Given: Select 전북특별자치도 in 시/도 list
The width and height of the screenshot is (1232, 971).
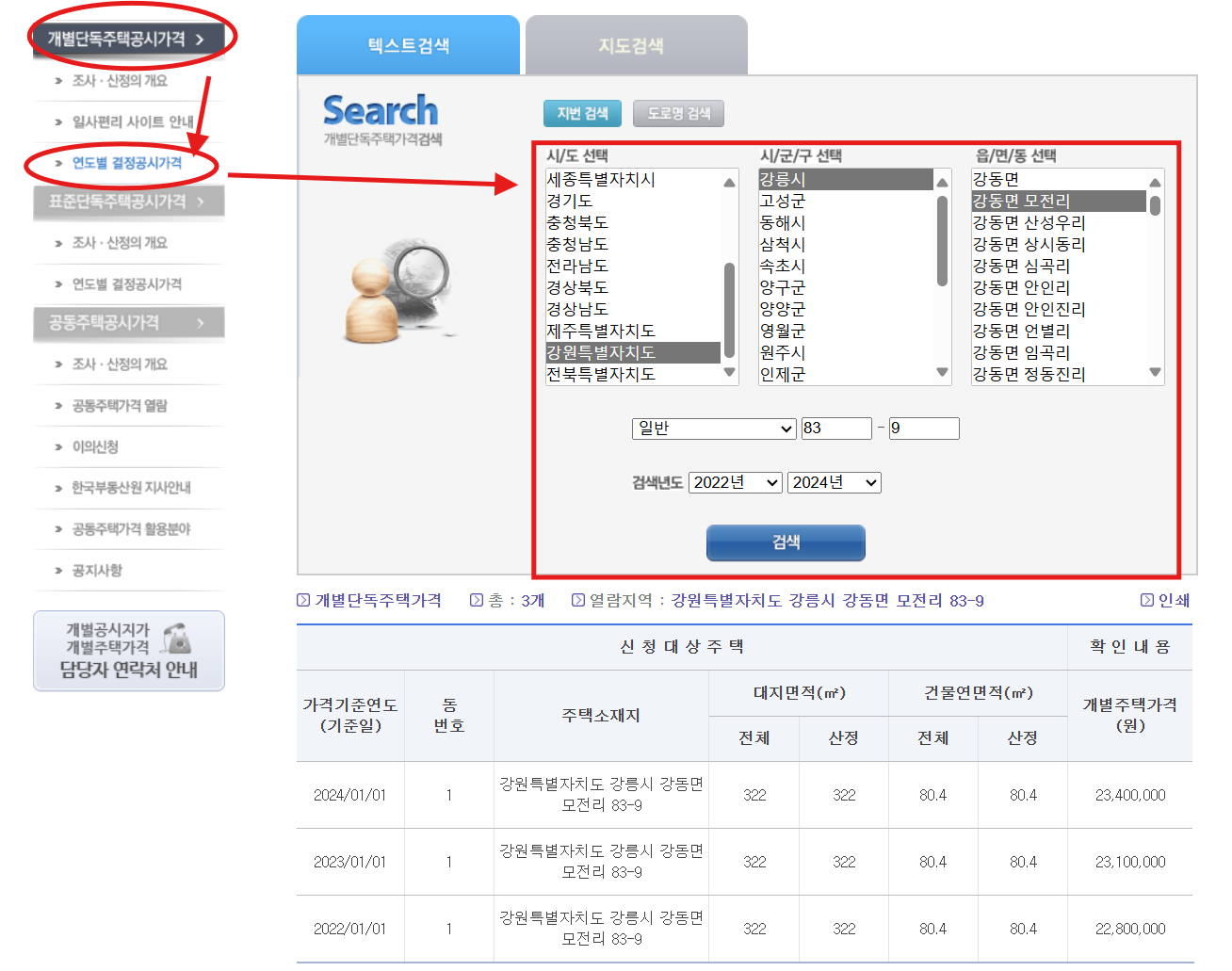Looking at the screenshot, I should tap(633, 374).
